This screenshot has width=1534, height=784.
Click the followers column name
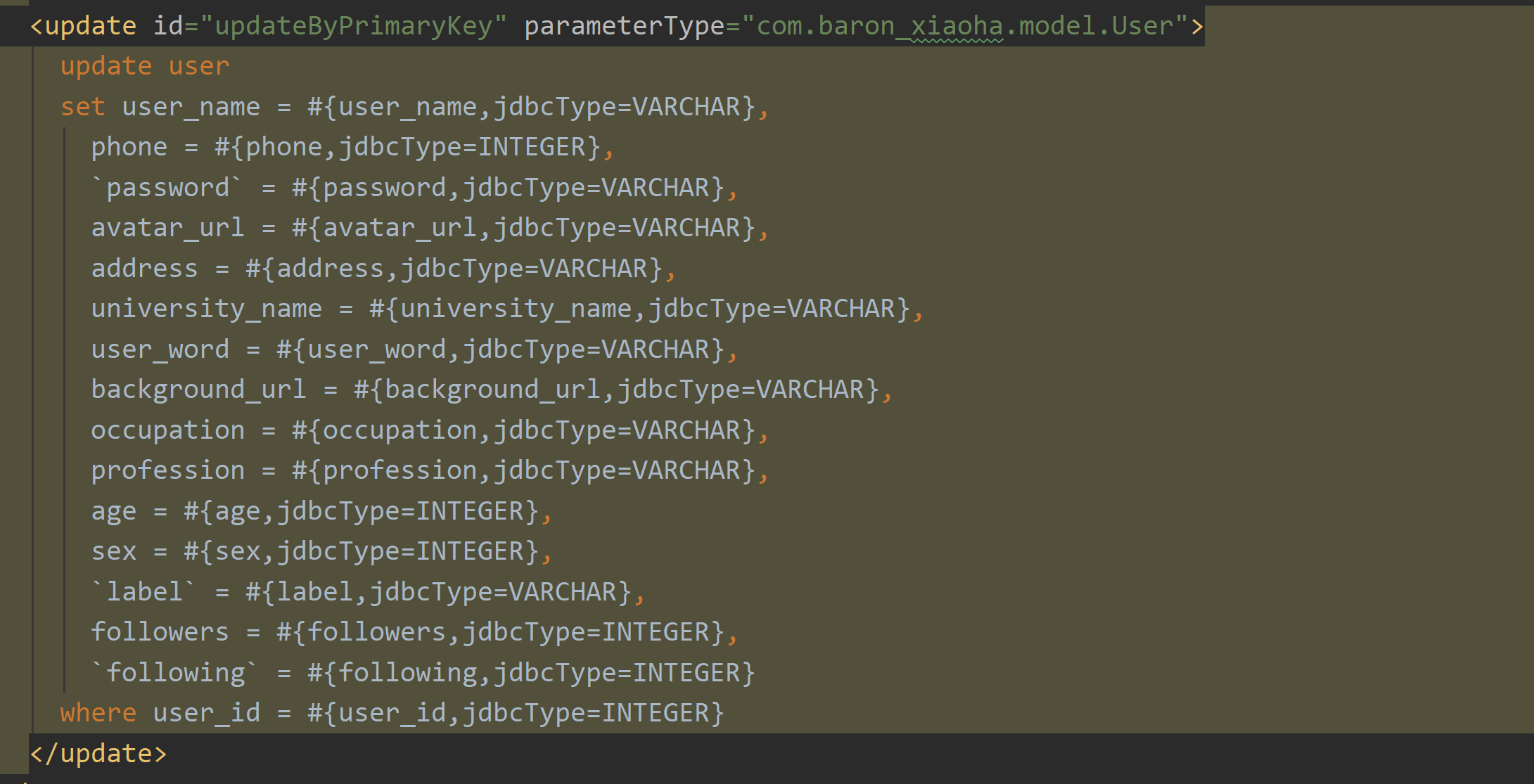pos(160,632)
